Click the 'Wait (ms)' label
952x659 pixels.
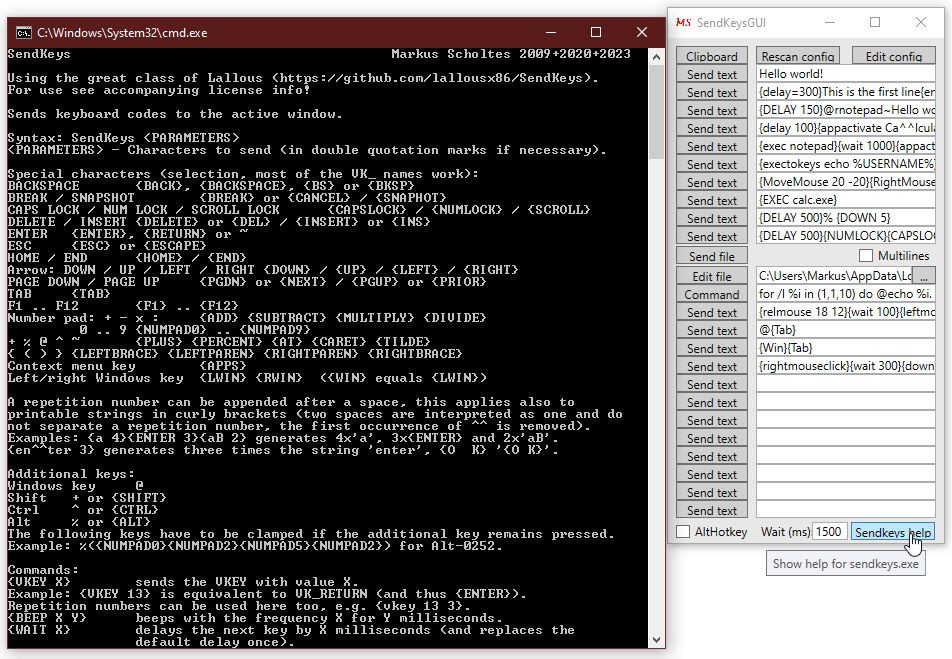[x=785, y=531]
